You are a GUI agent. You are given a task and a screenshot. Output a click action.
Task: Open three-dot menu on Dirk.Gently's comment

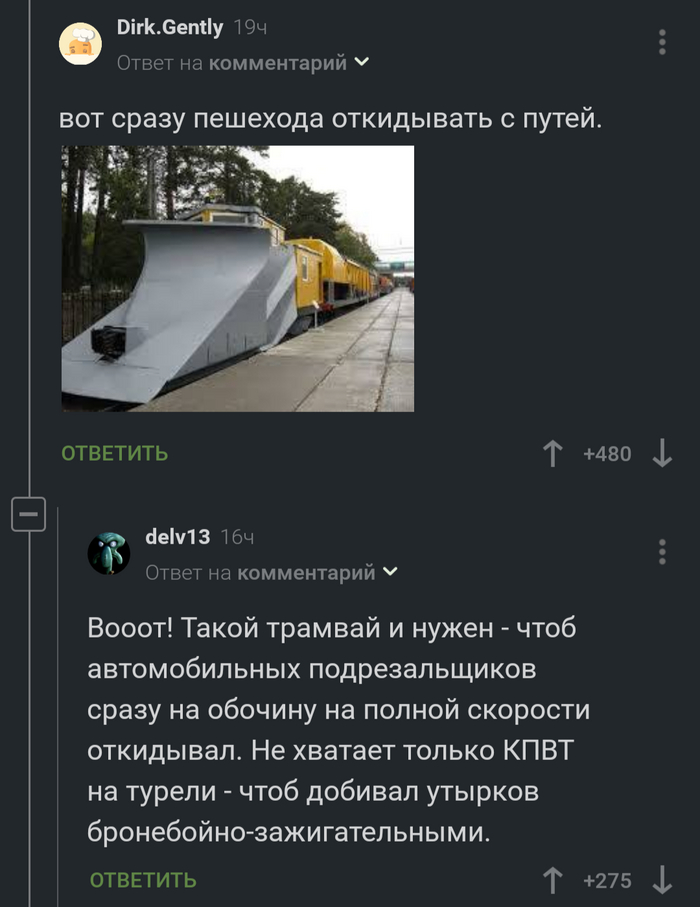click(662, 42)
